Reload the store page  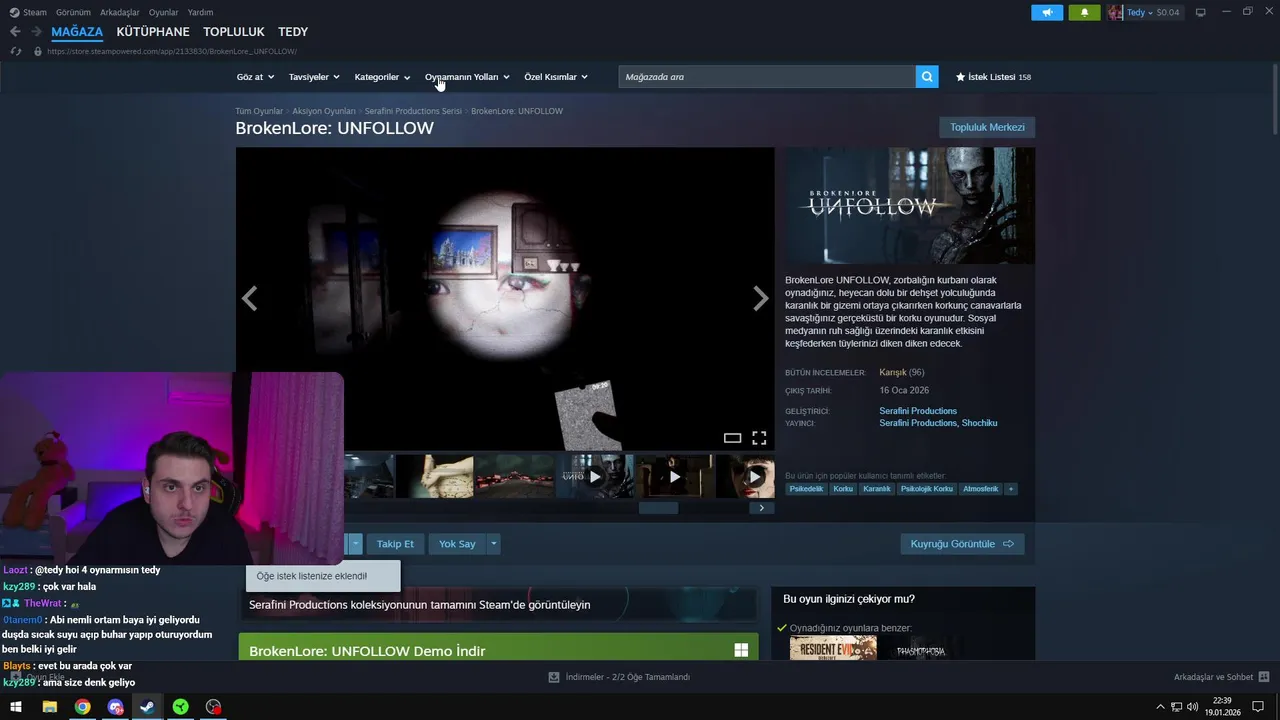click(x=15, y=51)
